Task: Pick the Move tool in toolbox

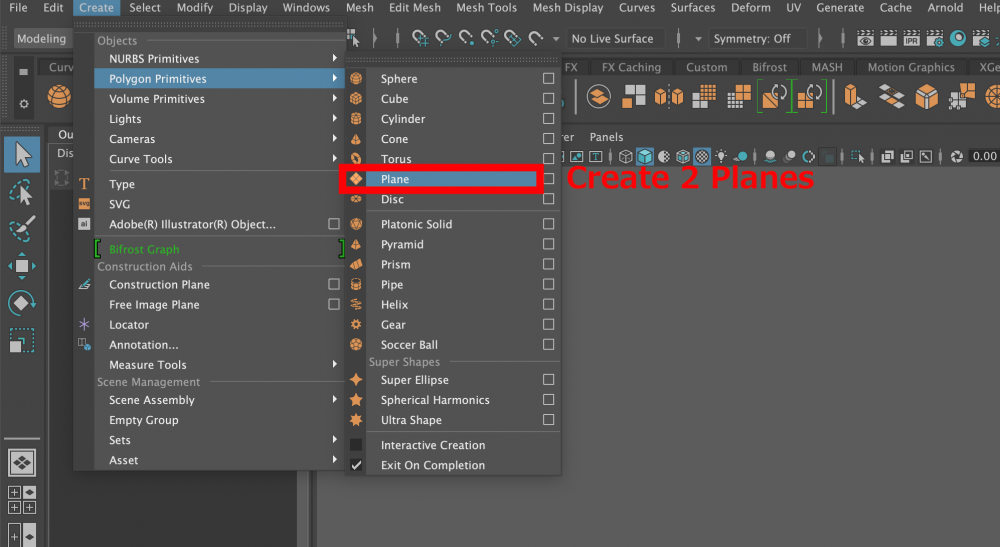Action: 22,266
